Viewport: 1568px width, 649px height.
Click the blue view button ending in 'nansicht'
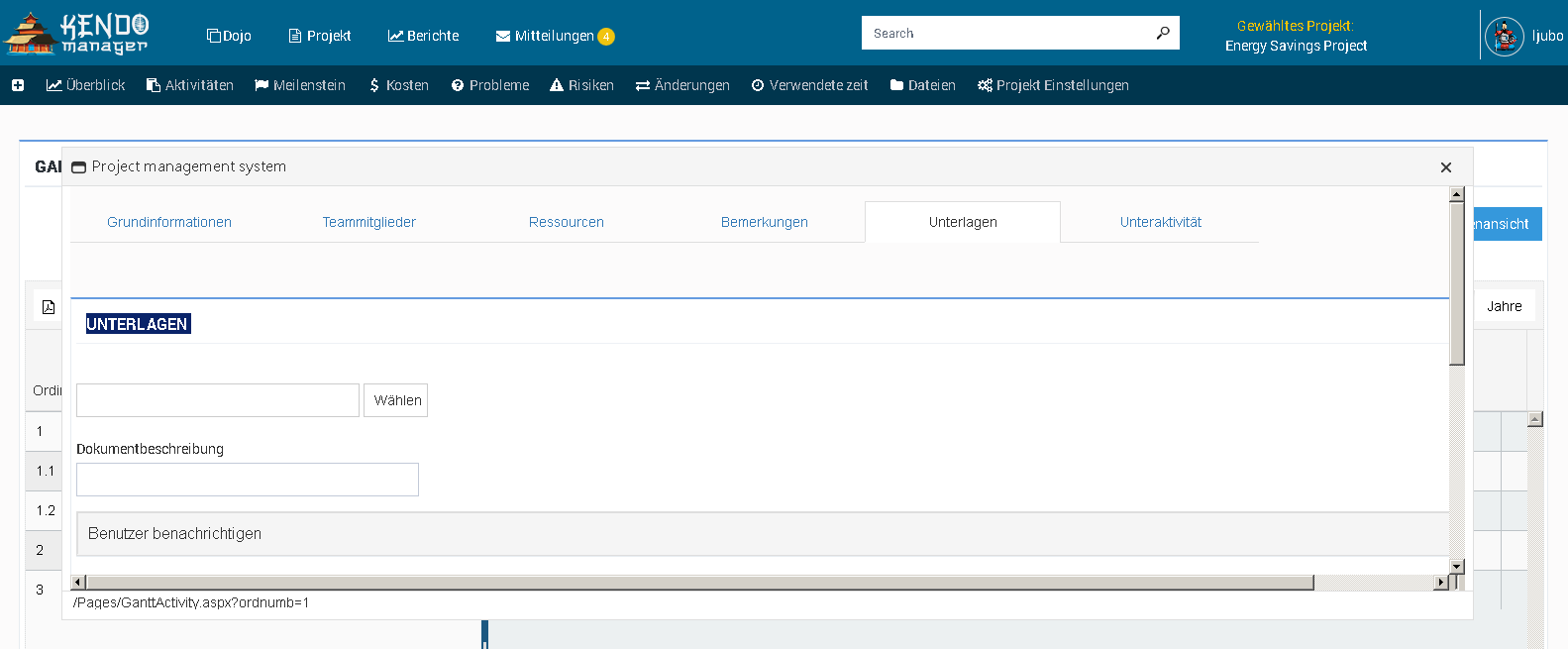coord(1508,224)
